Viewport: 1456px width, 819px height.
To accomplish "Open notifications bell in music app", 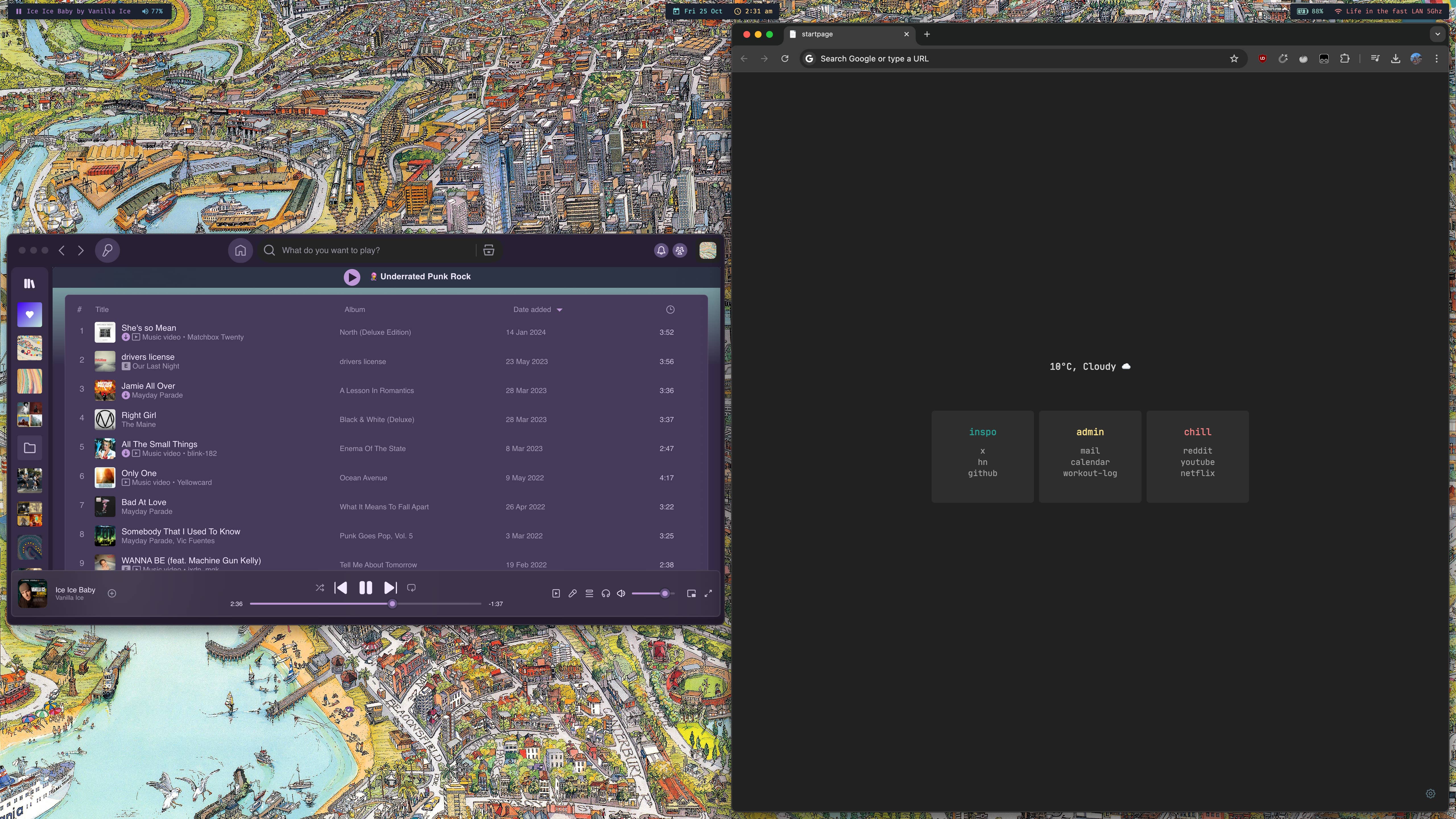I will pos(661,250).
